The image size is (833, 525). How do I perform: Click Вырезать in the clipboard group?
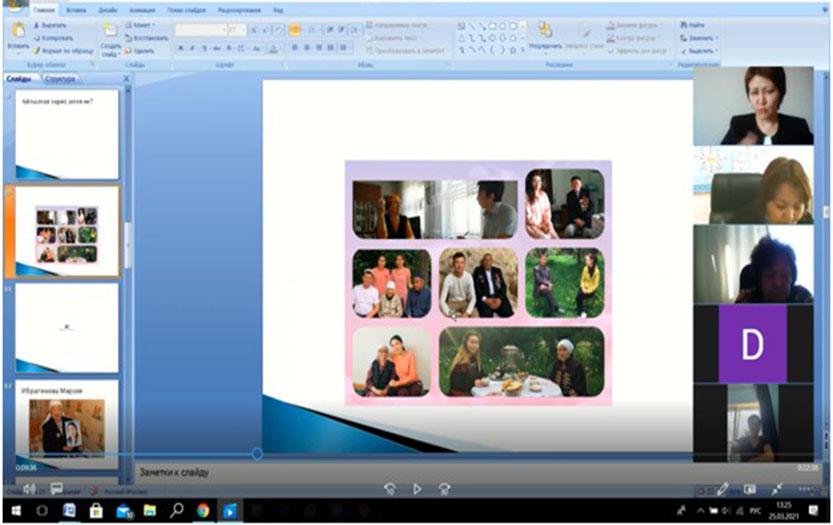coord(50,25)
